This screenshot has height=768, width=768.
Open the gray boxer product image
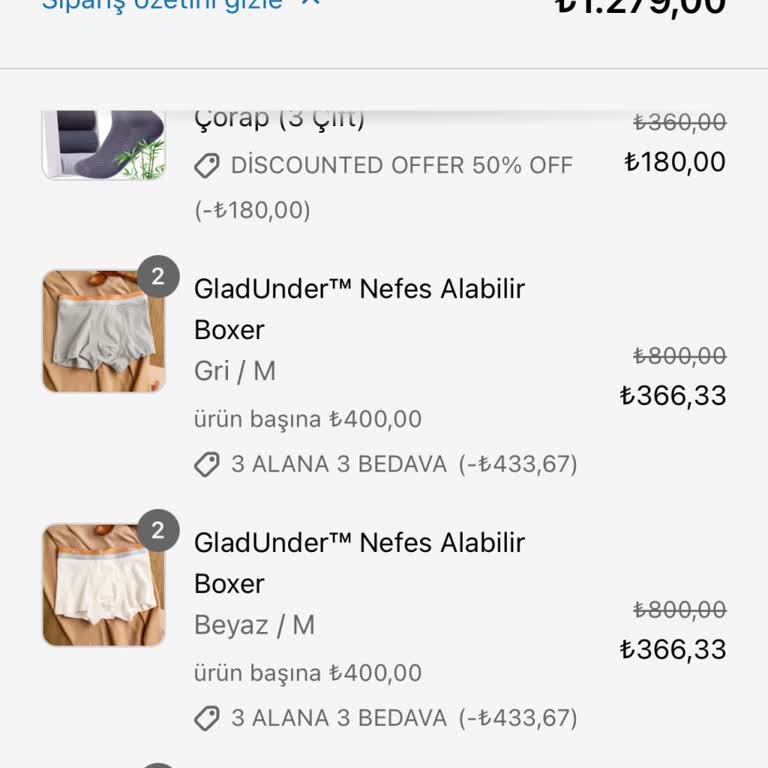tap(103, 331)
